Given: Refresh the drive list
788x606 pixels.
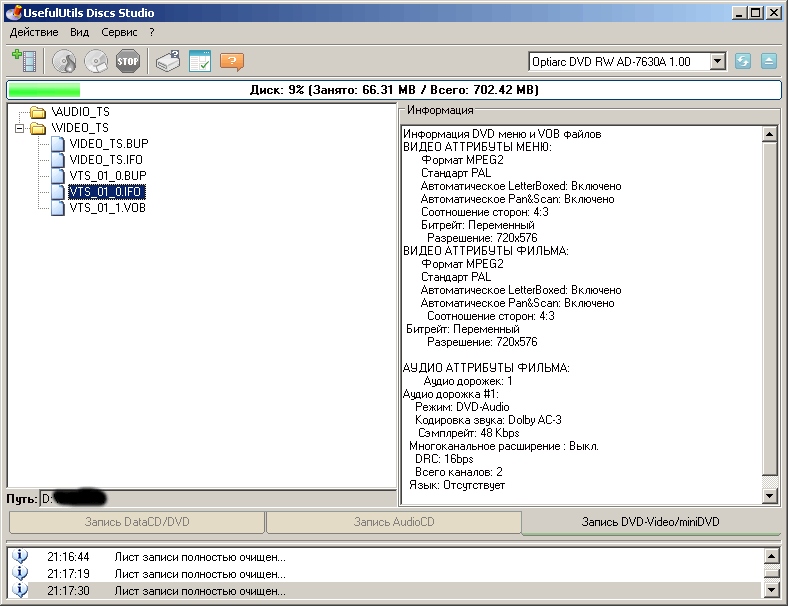Looking at the screenshot, I should point(743,62).
